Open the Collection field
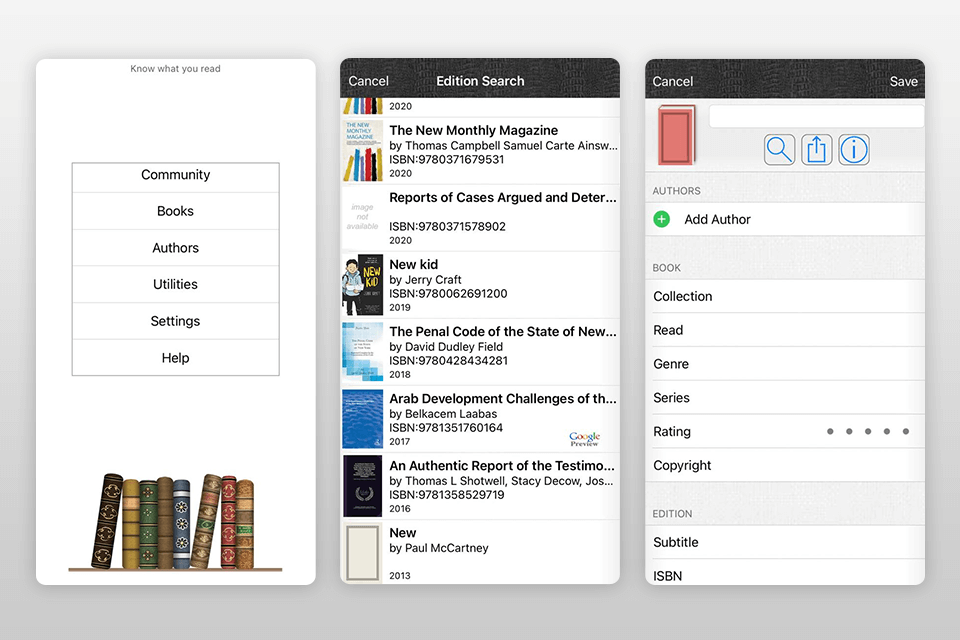This screenshot has width=960, height=640. tap(785, 296)
